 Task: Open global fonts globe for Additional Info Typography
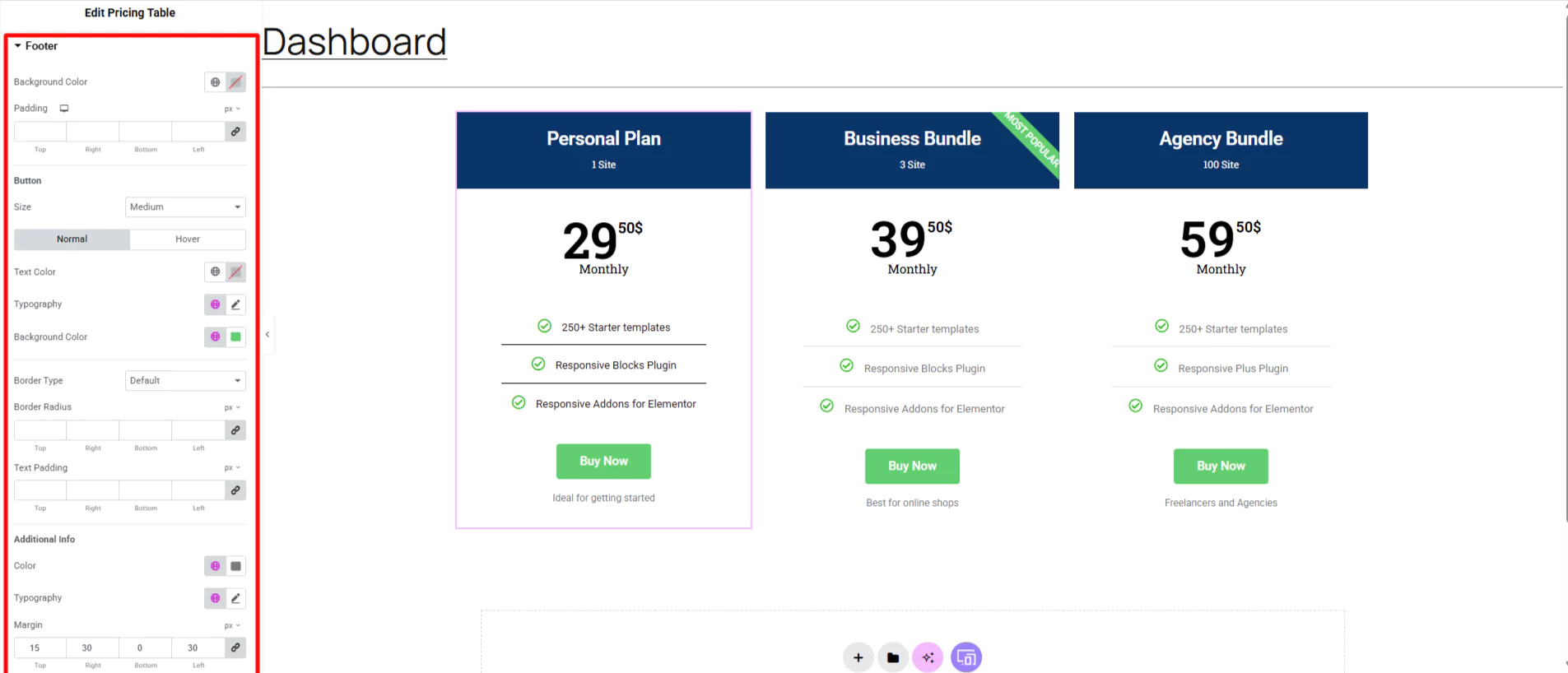coord(215,598)
